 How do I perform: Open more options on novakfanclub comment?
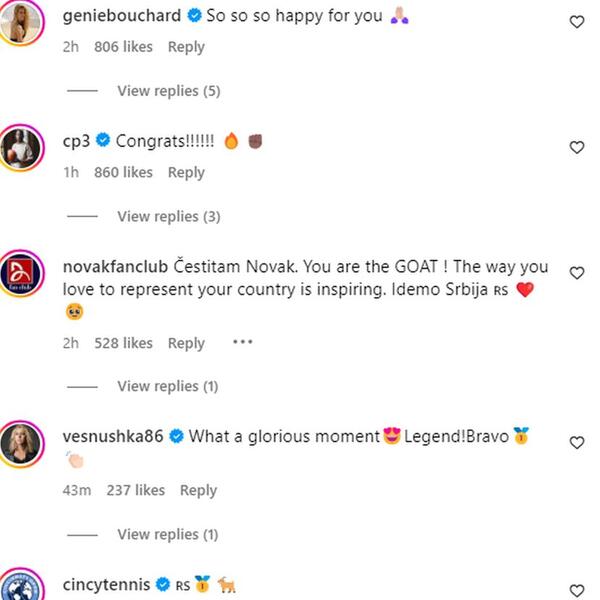click(242, 342)
